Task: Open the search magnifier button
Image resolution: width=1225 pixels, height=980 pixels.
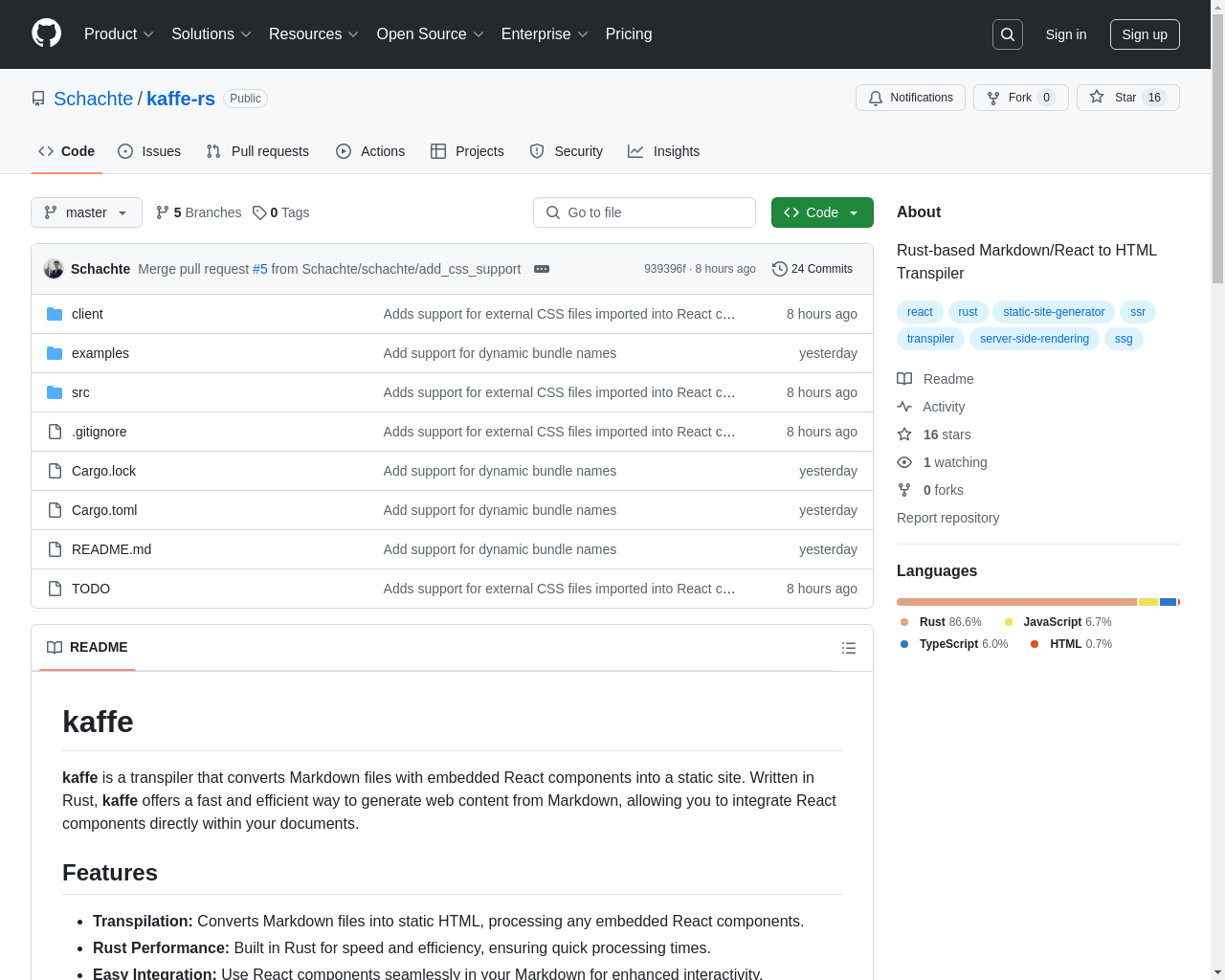Action: click(1008, 34)
